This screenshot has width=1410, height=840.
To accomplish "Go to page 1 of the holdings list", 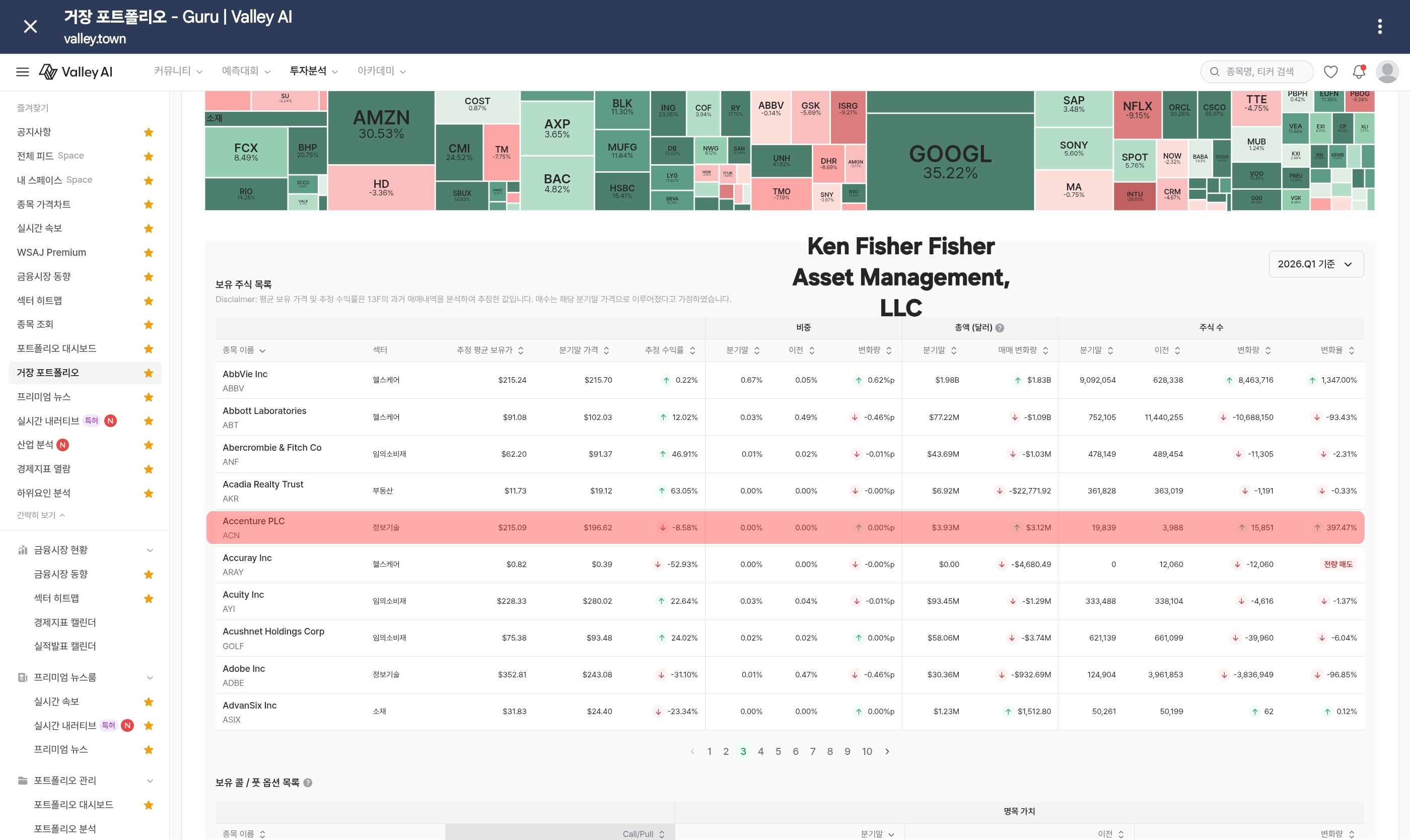I will [709, 752].
